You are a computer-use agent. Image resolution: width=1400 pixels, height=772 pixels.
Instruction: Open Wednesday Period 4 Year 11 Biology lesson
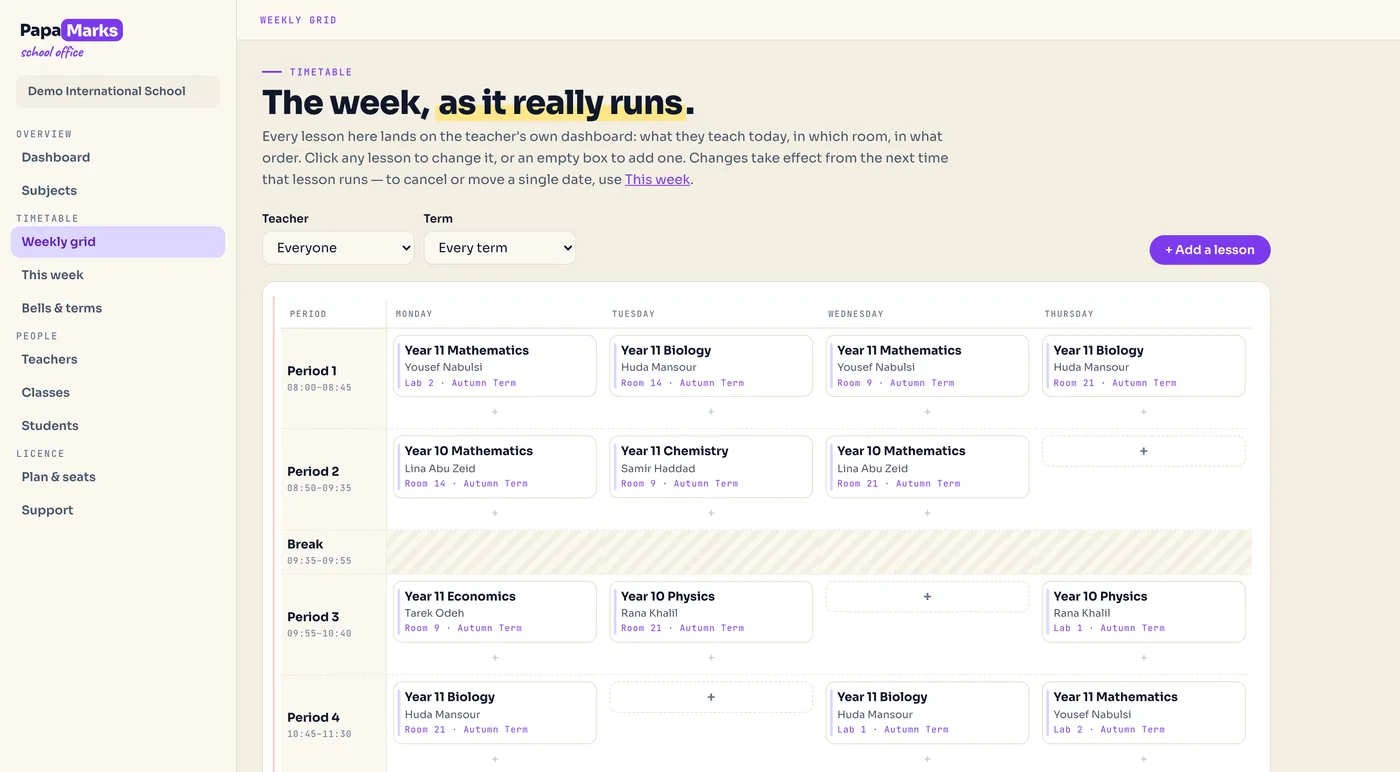927,713
